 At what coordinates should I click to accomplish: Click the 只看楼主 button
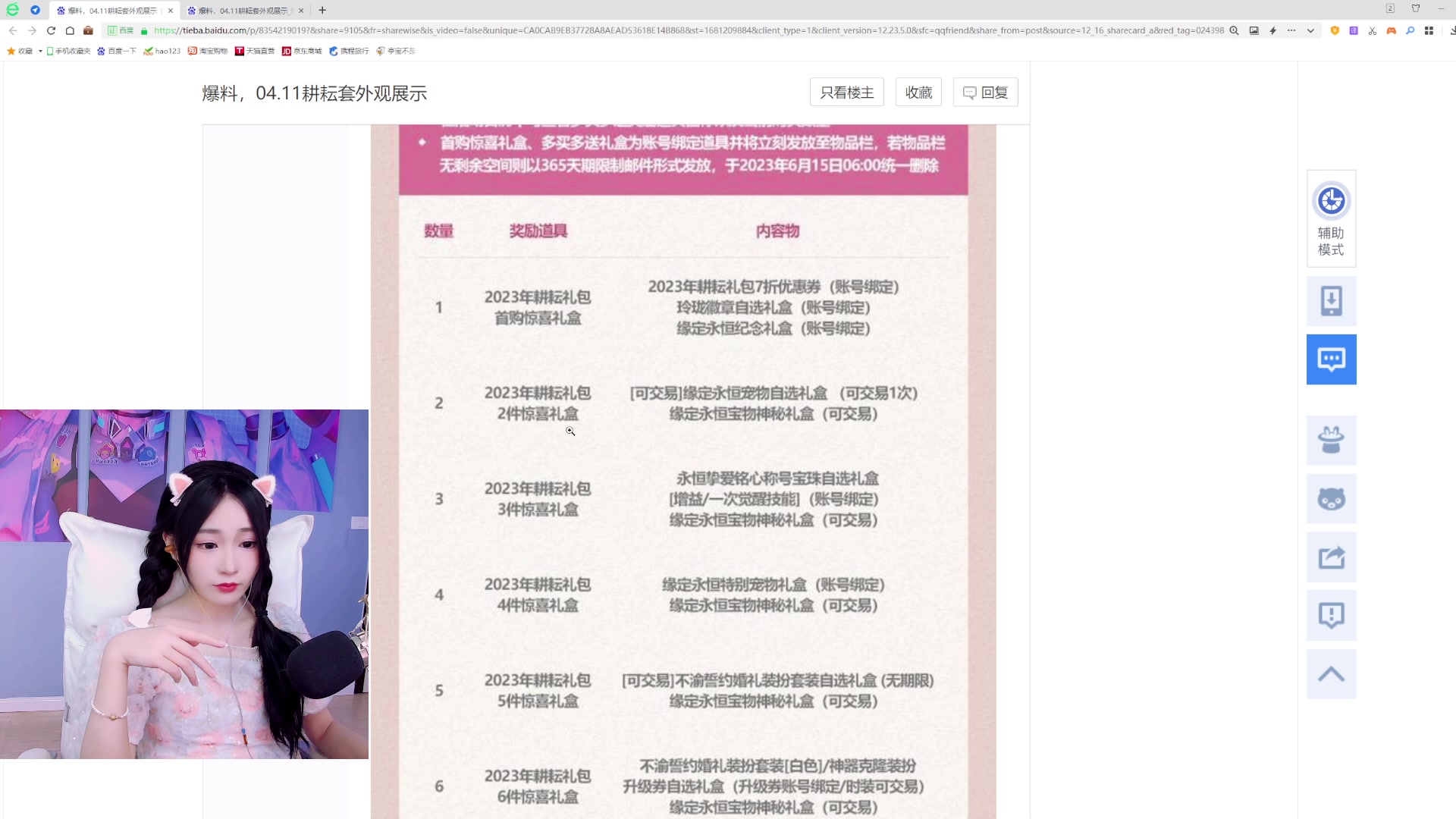(x=846, y=92)
